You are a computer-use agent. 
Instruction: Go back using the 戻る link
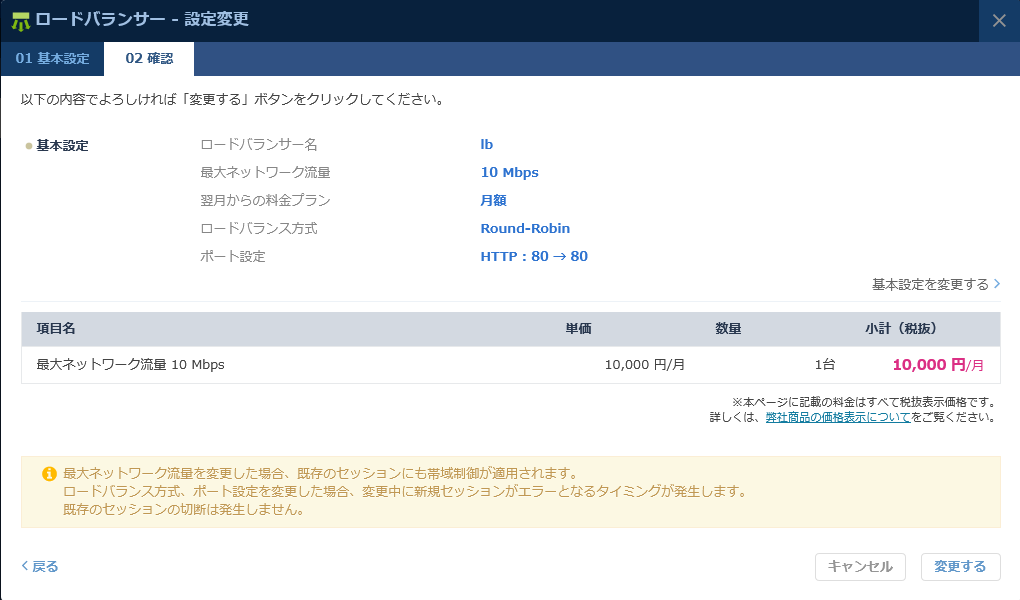pos(40,567)
